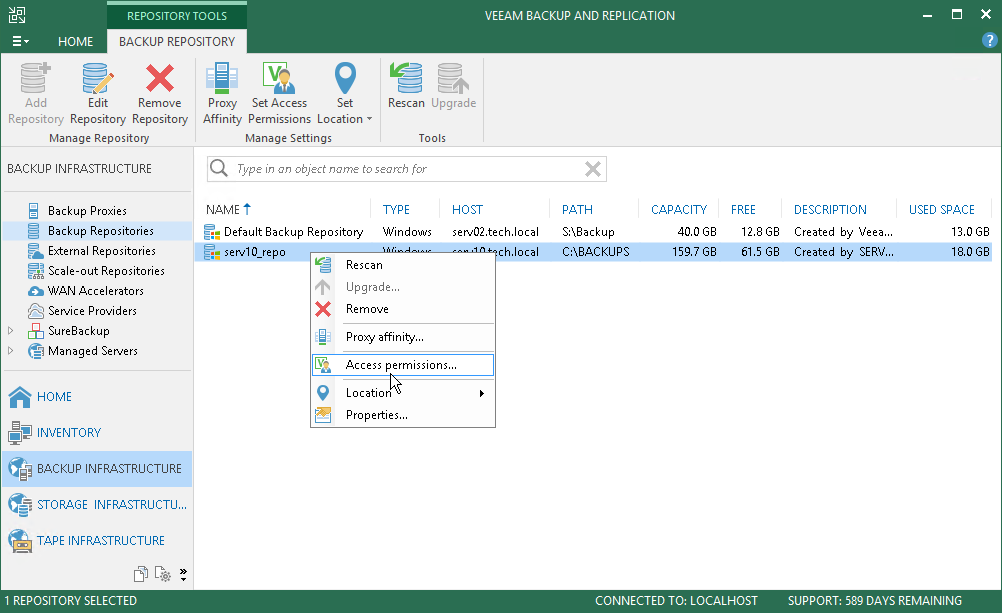Clear the search box with X
Image resolution: width=1002 pixels, height=613 pixels.
coord(592,169)
